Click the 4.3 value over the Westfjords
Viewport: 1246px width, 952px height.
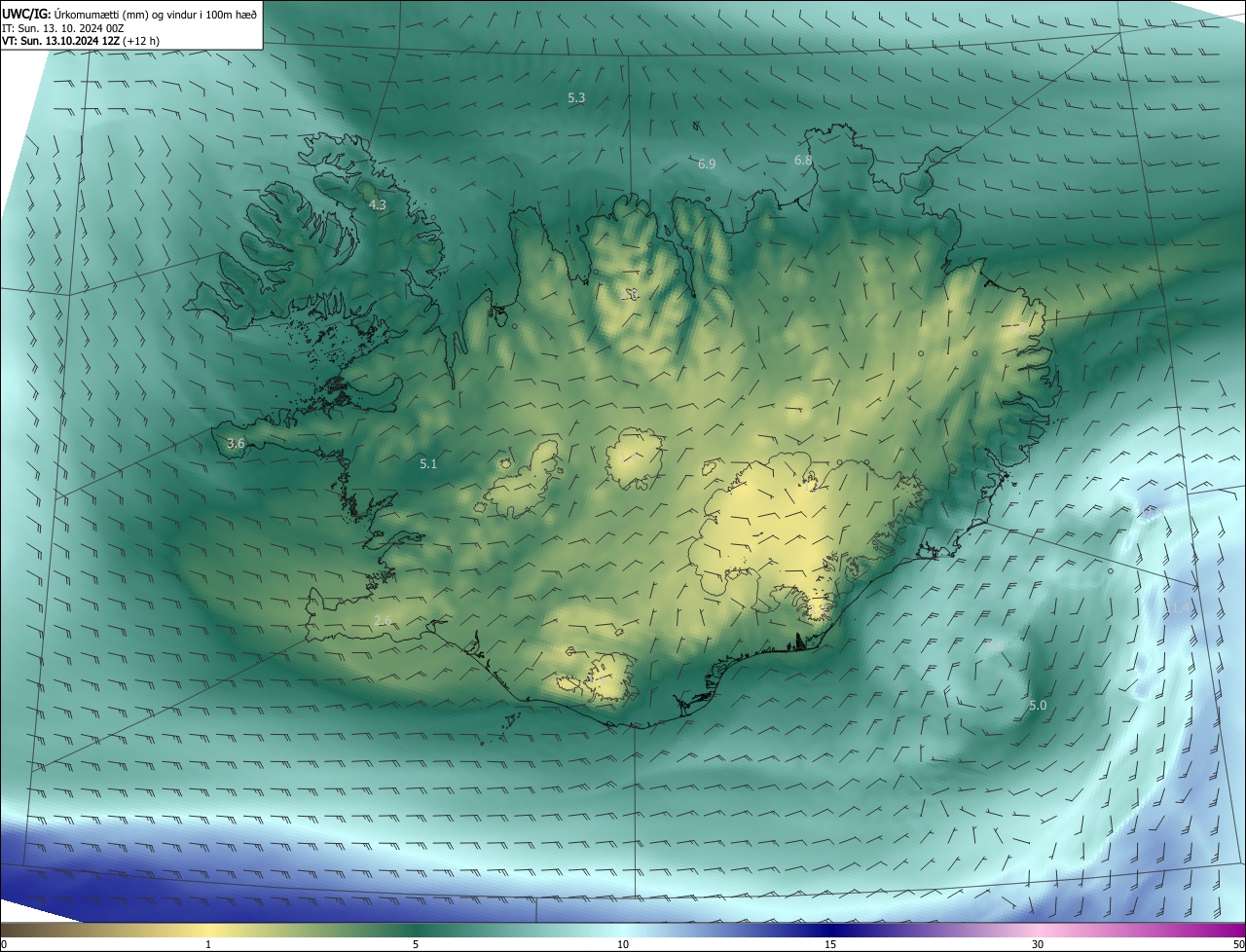pyautogui.click(x=378, y=204)
